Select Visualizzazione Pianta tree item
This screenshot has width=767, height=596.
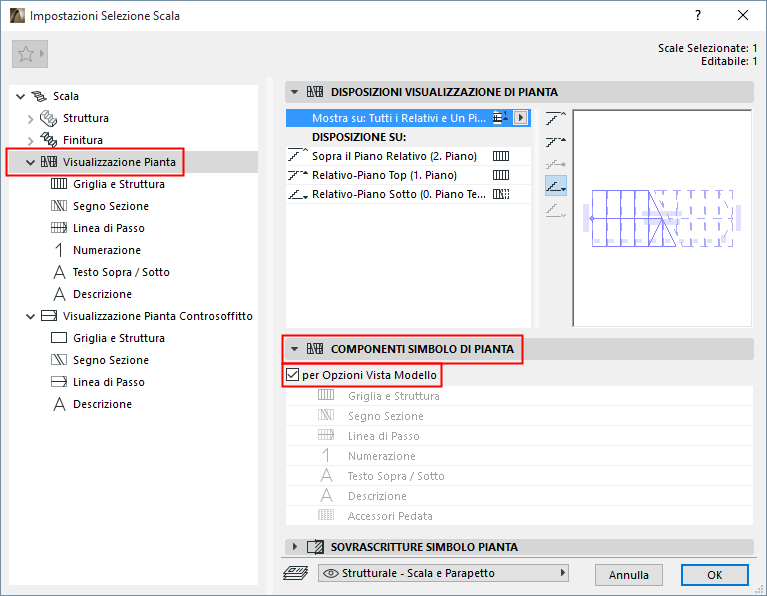(119, 162)
